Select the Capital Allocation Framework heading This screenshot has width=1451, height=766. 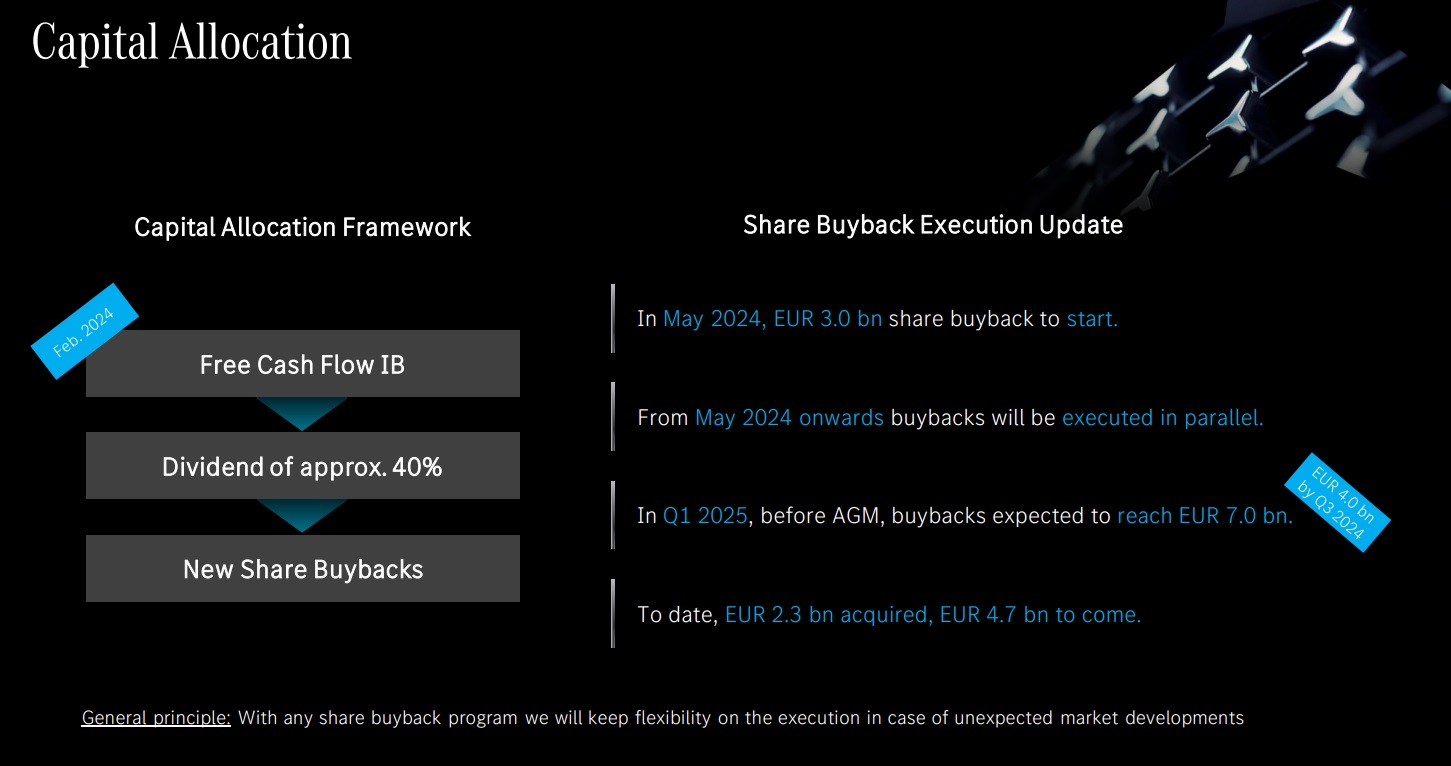302,227
